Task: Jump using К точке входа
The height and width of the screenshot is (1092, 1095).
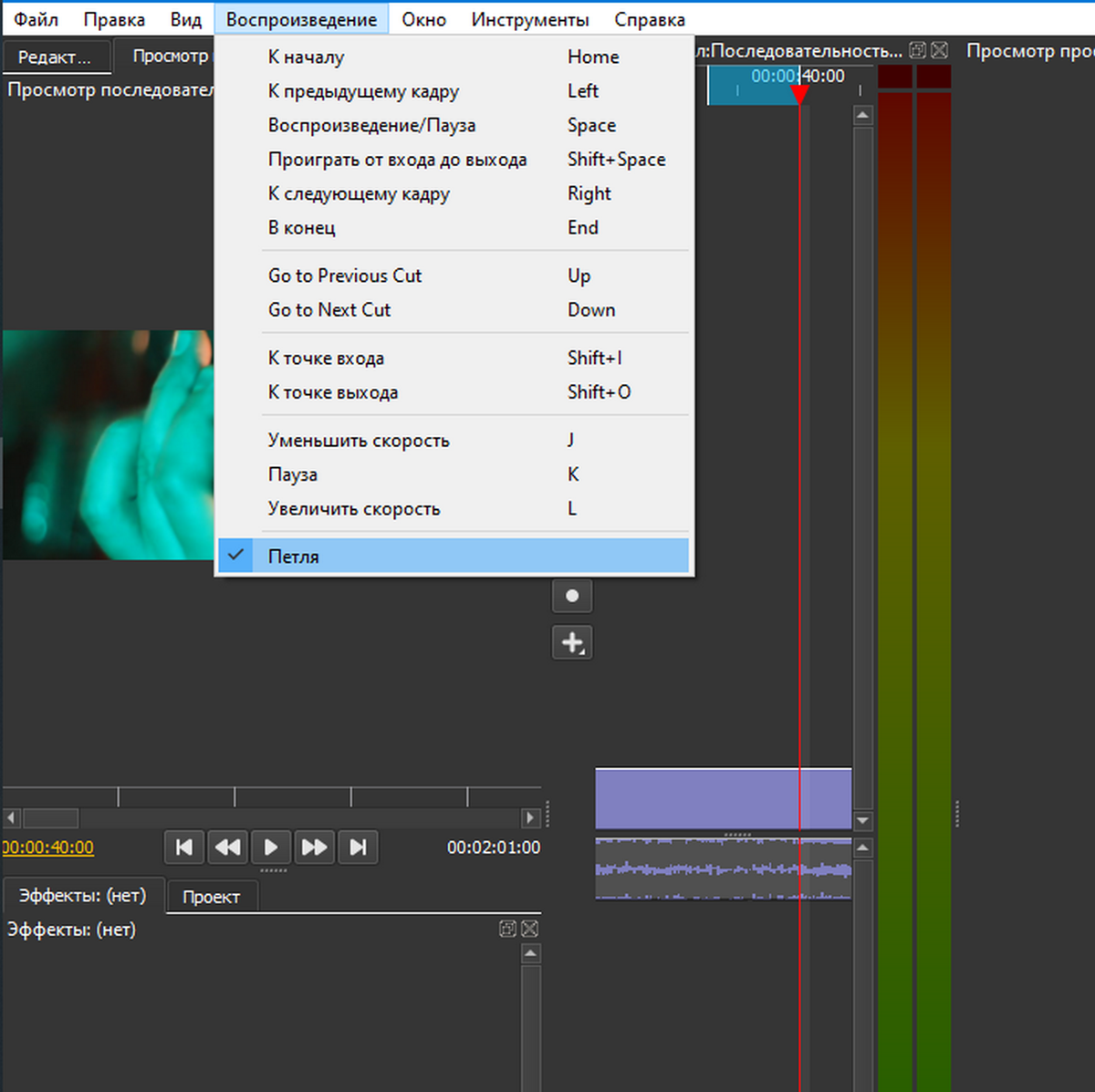Action: click(454, 358)
